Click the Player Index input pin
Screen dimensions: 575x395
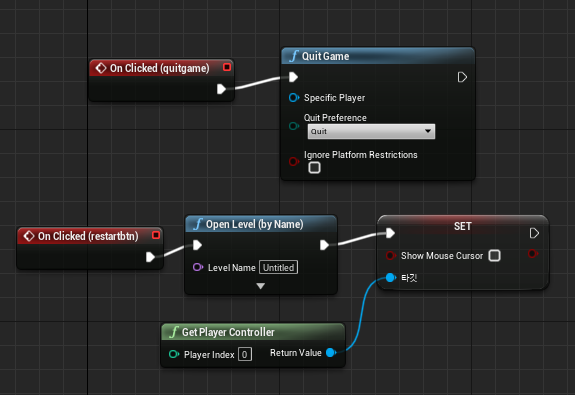point(173,354)
